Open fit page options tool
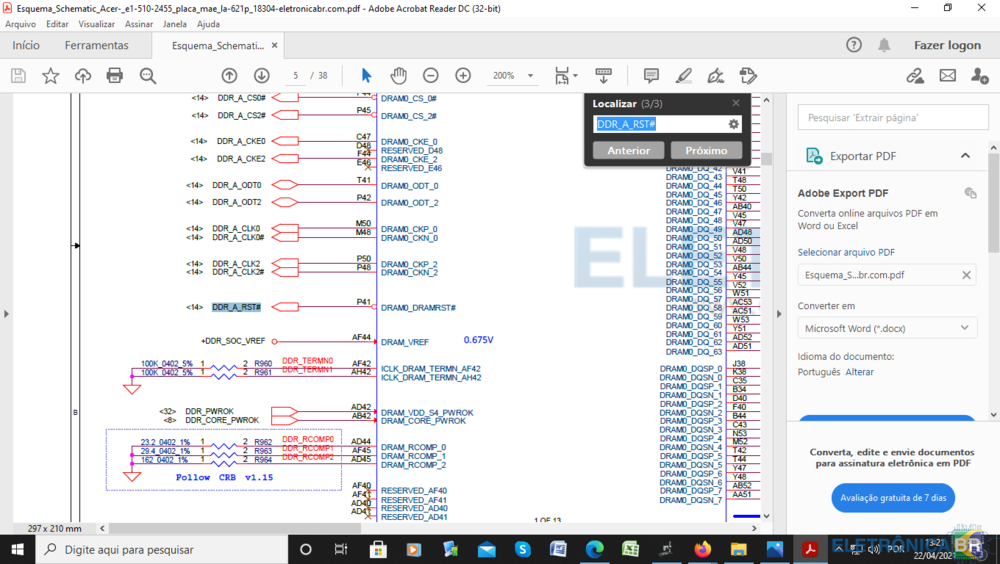This screenshot has width=1000, height=564. point(565,76)
